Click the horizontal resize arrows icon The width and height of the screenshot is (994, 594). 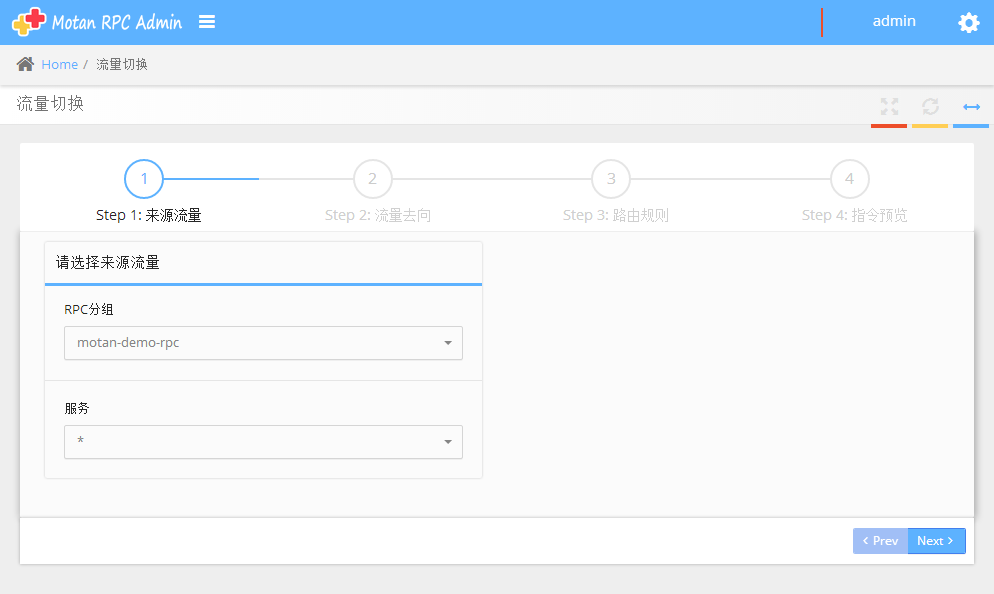click(x=971, y=106)
